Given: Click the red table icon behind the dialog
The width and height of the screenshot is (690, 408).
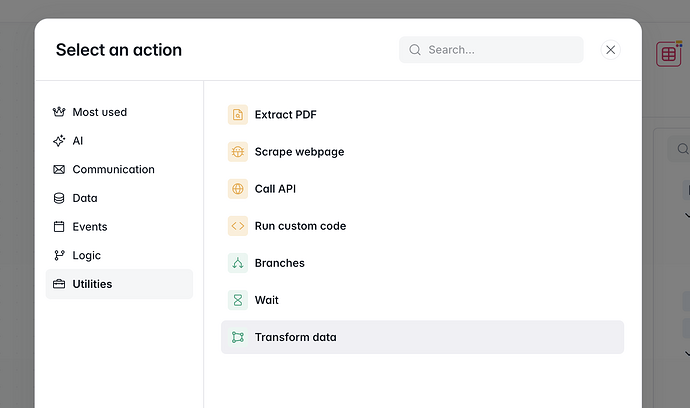Looking at the screenshot, I should [x=669, y=54].
